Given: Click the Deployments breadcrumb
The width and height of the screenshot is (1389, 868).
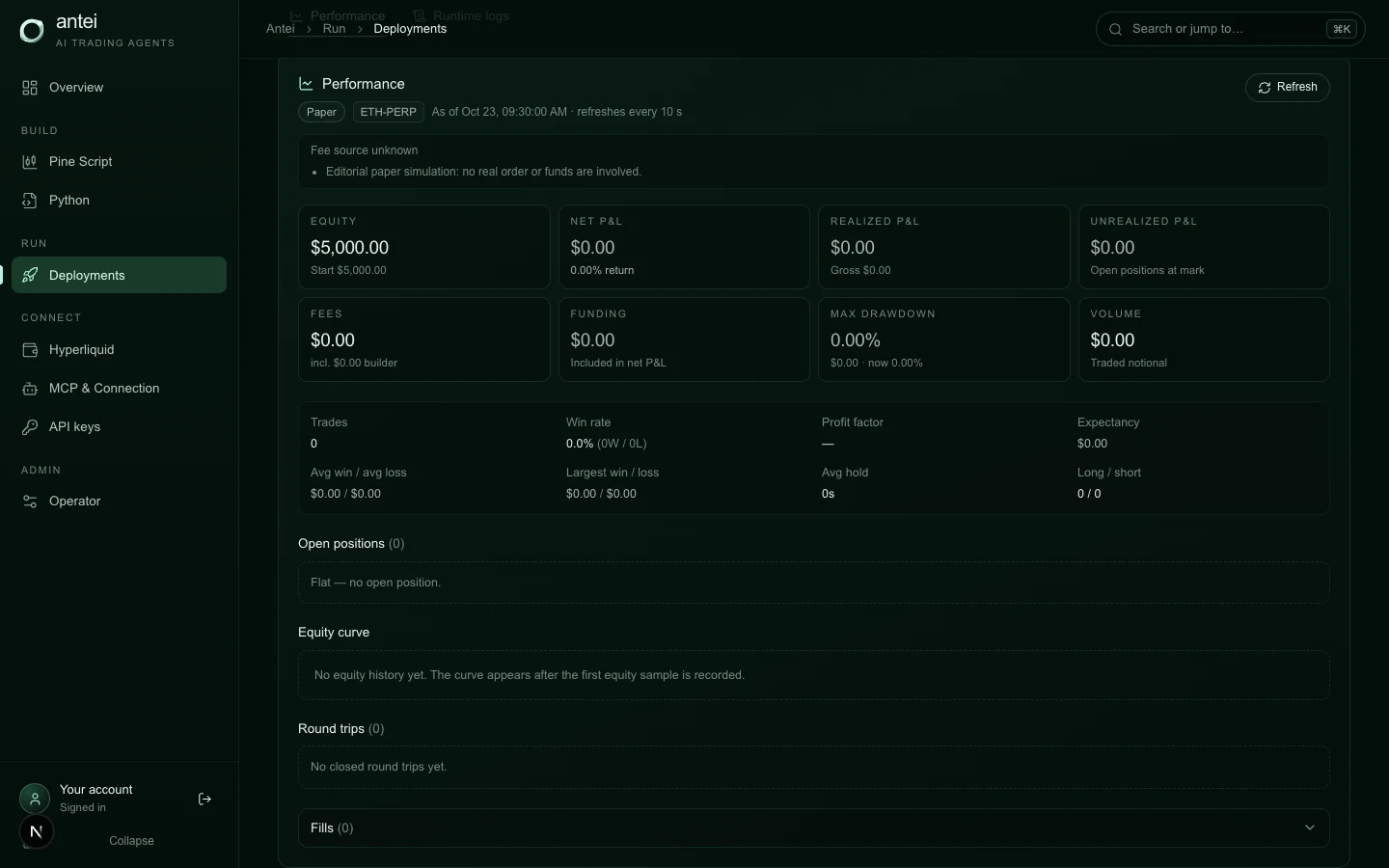Looking at the screenshot, I should coord(410,29).
